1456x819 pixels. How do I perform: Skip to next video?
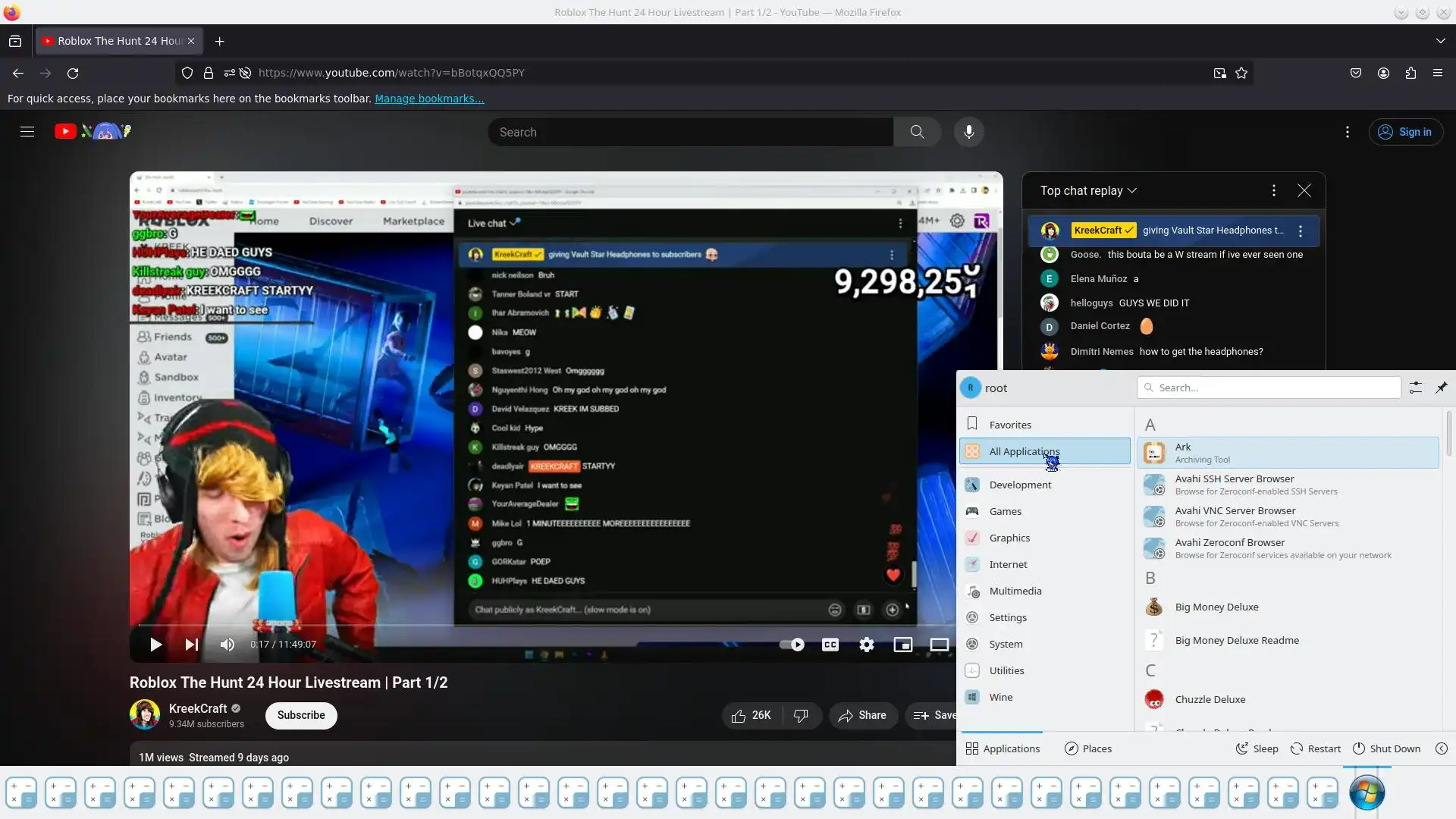pyautogui.click(x=191, y=645)
